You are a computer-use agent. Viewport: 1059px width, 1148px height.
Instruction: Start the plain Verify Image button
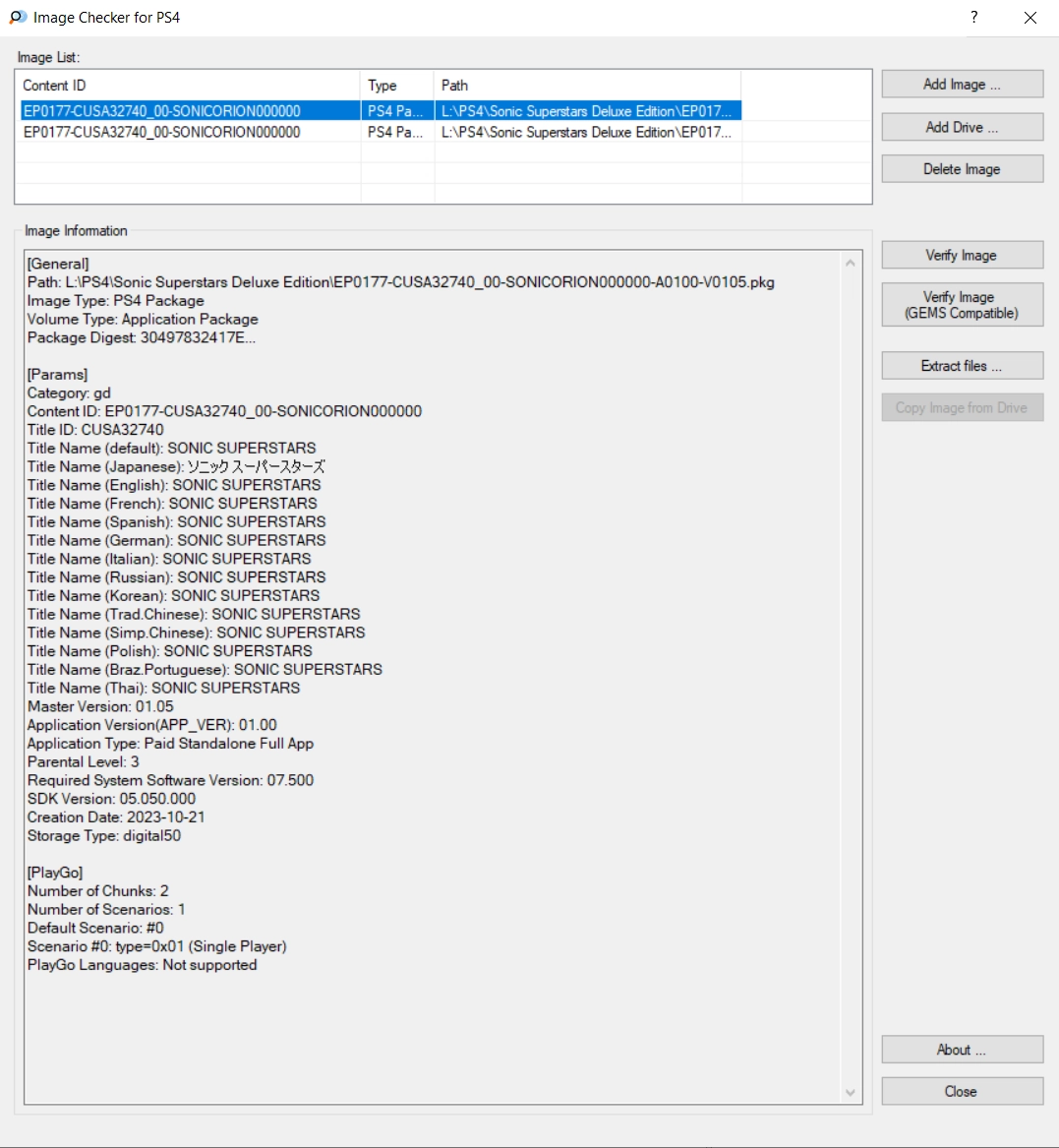(x=962, y=256)
